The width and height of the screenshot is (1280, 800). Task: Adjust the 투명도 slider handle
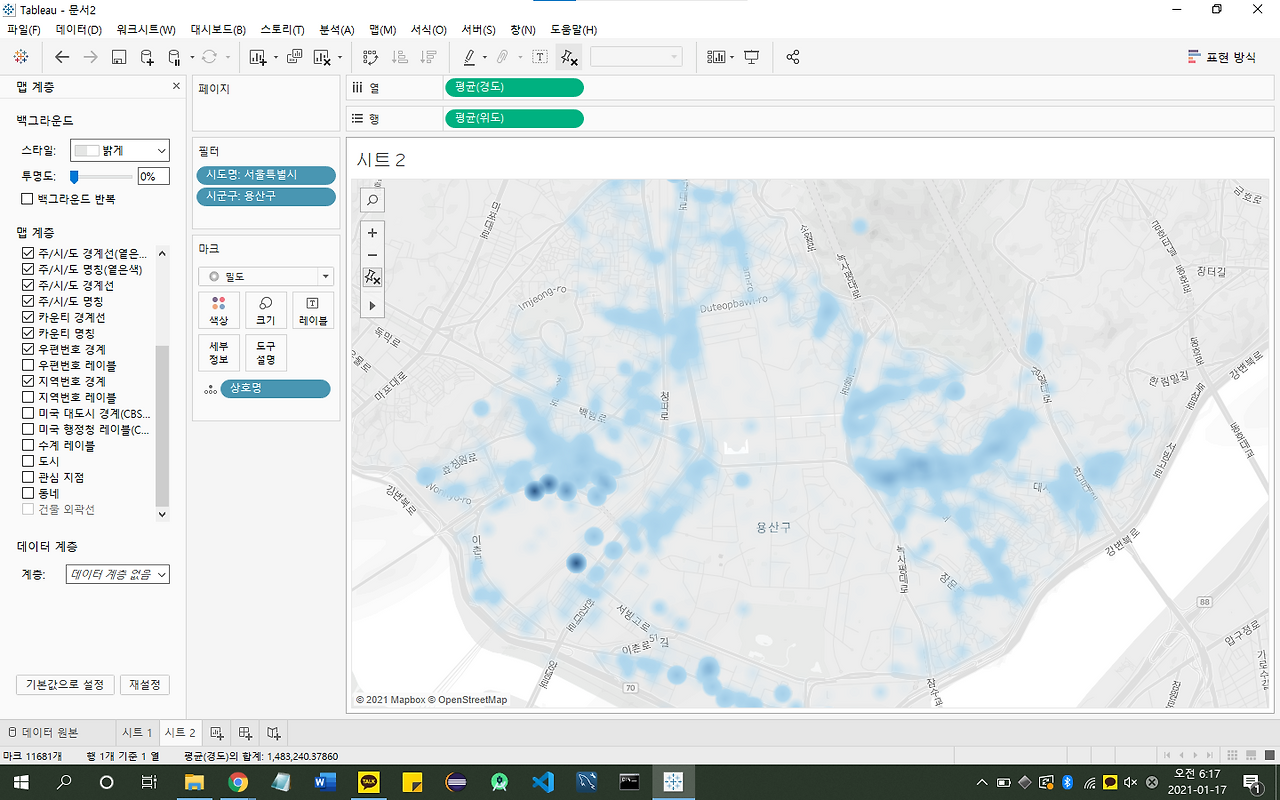coord(74,176)
